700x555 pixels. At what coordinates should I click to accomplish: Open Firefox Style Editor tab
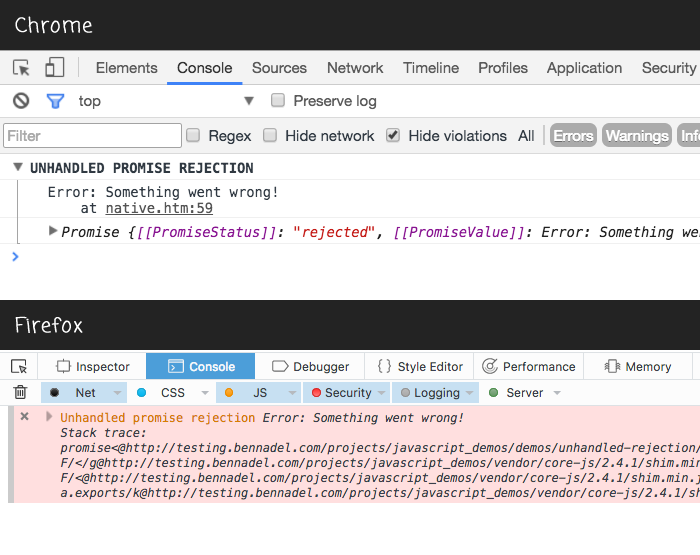coord(420,367)
